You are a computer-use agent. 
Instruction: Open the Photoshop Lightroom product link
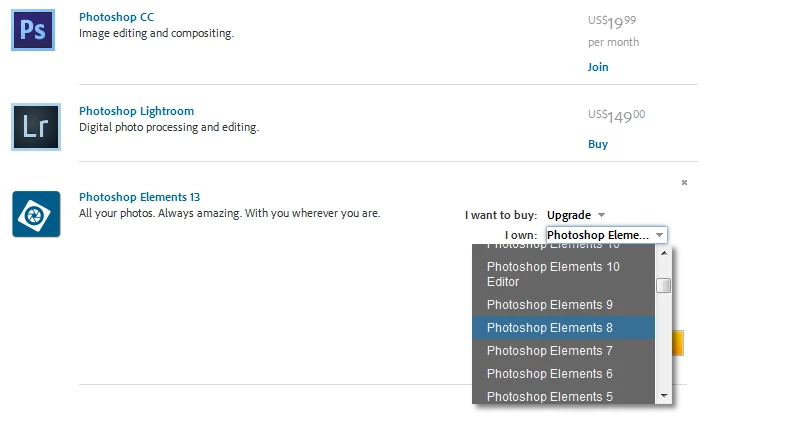[x=136, y=111]
